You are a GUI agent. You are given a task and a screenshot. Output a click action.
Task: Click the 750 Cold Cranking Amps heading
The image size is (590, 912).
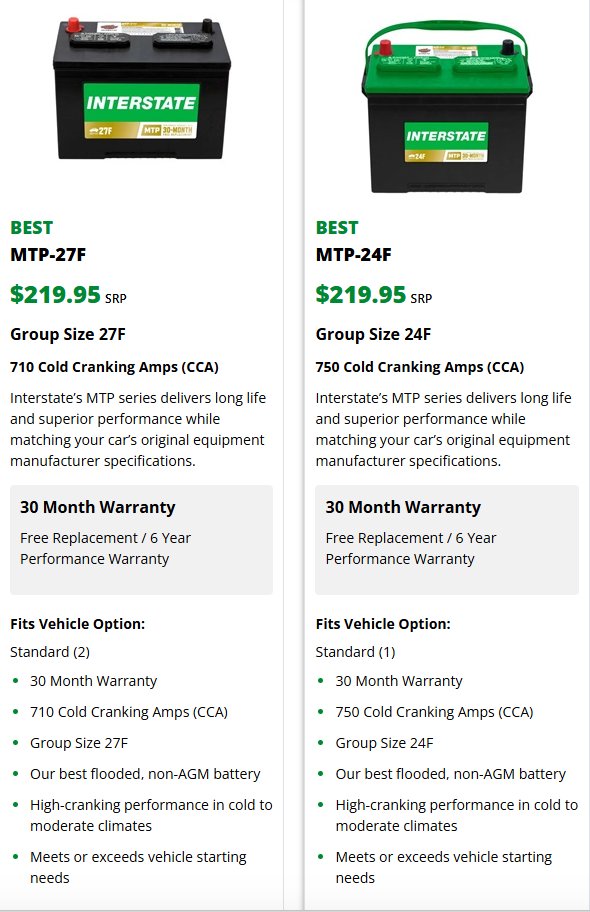(420, 367)
